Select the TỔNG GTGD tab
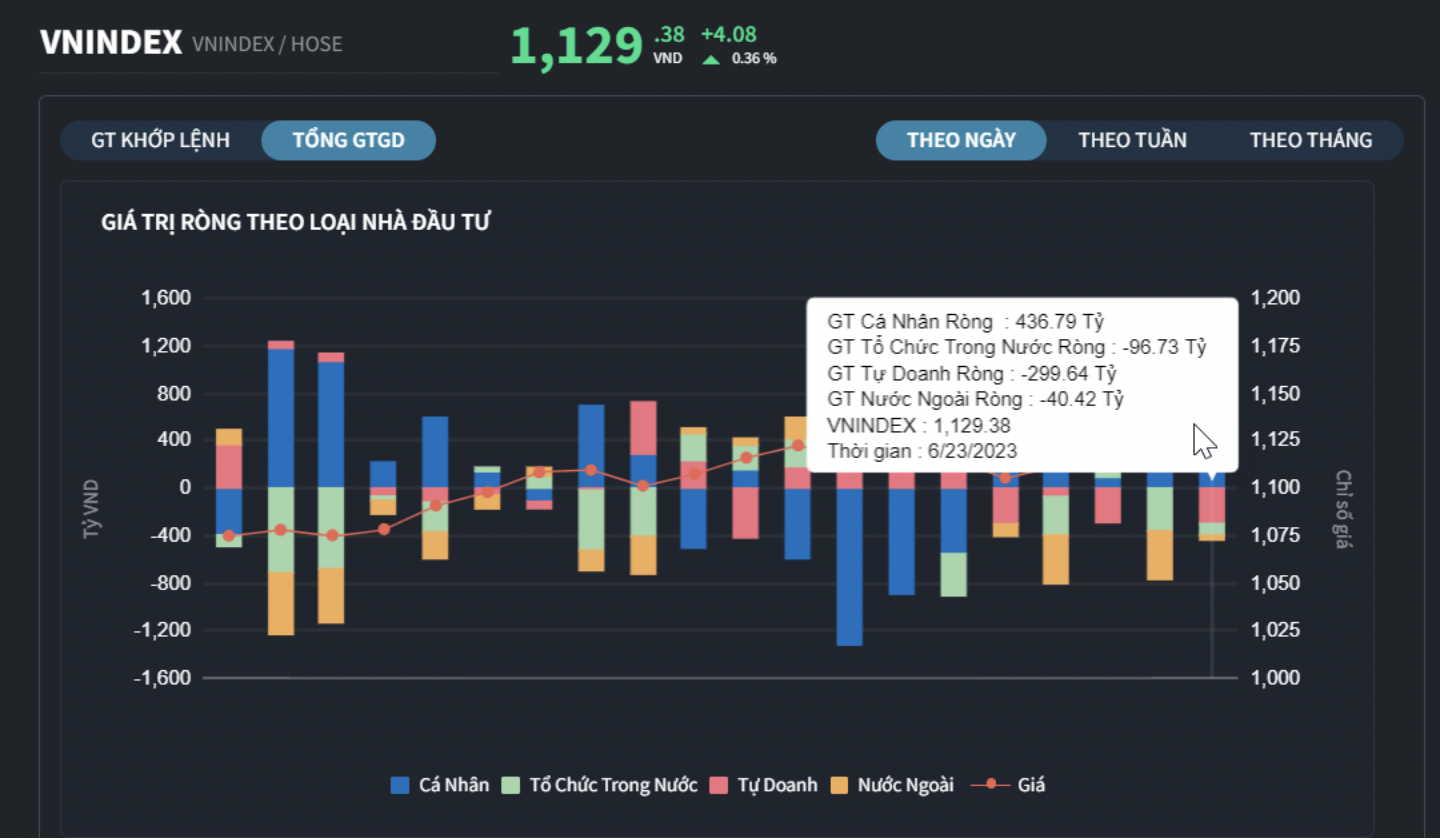This screenshot has width=1440, height=840. pyautogui.click(x=348, y=140)
